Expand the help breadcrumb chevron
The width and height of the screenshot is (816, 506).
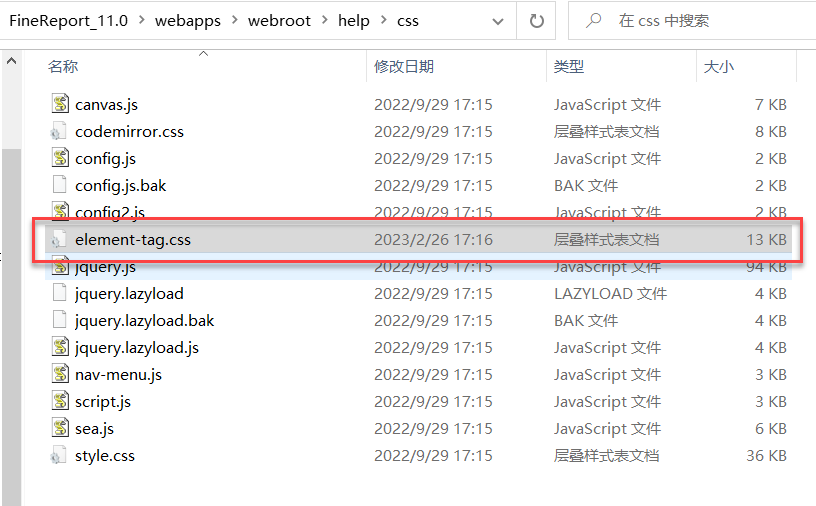point(384,21)
